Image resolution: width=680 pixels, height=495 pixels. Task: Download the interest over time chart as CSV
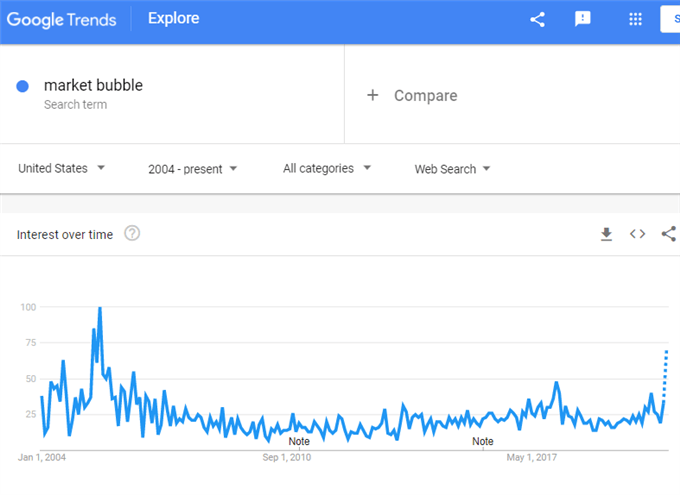pos(606,234)
